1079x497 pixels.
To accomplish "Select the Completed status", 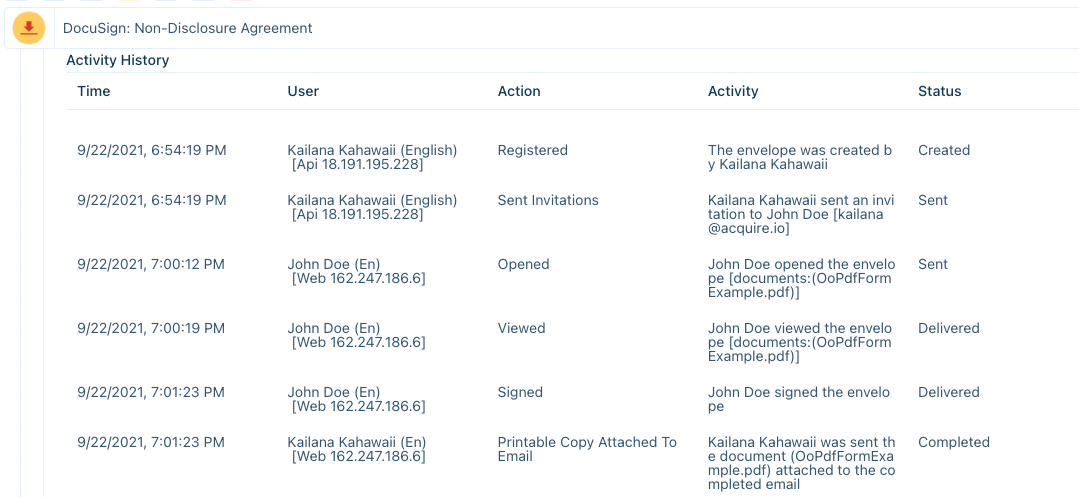I will coord(954,443).
